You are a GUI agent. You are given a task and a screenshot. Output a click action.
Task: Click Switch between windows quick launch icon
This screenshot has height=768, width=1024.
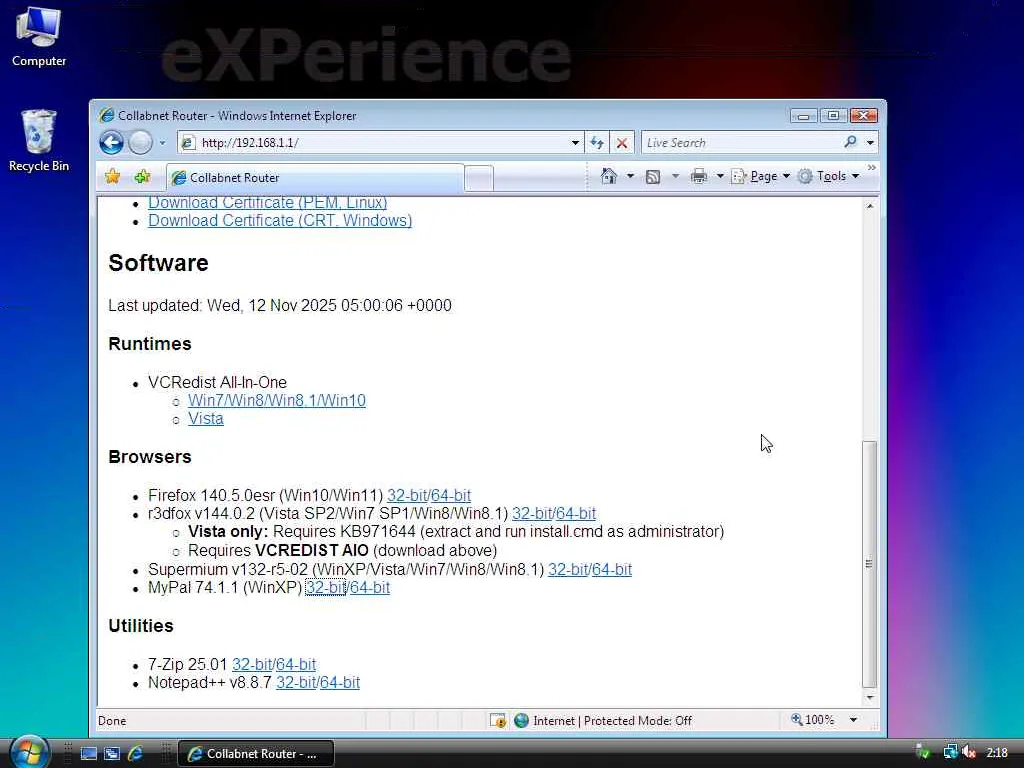click(112, 754)
